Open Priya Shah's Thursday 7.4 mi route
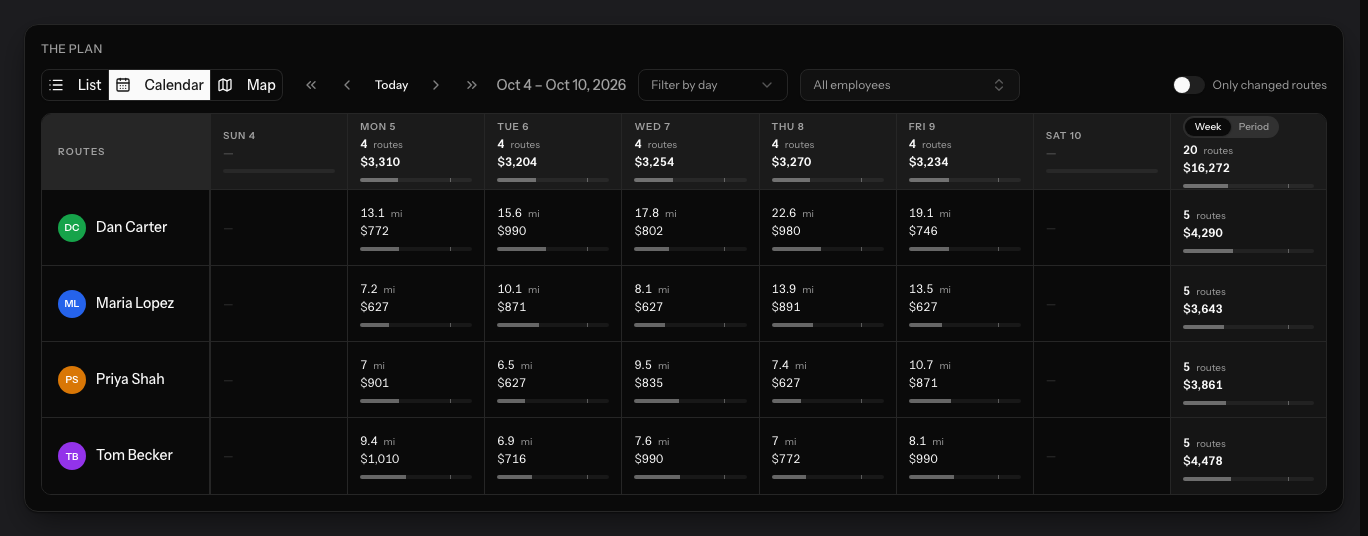The height and width of the screenshot is (536, 1368). click(827, 380)
